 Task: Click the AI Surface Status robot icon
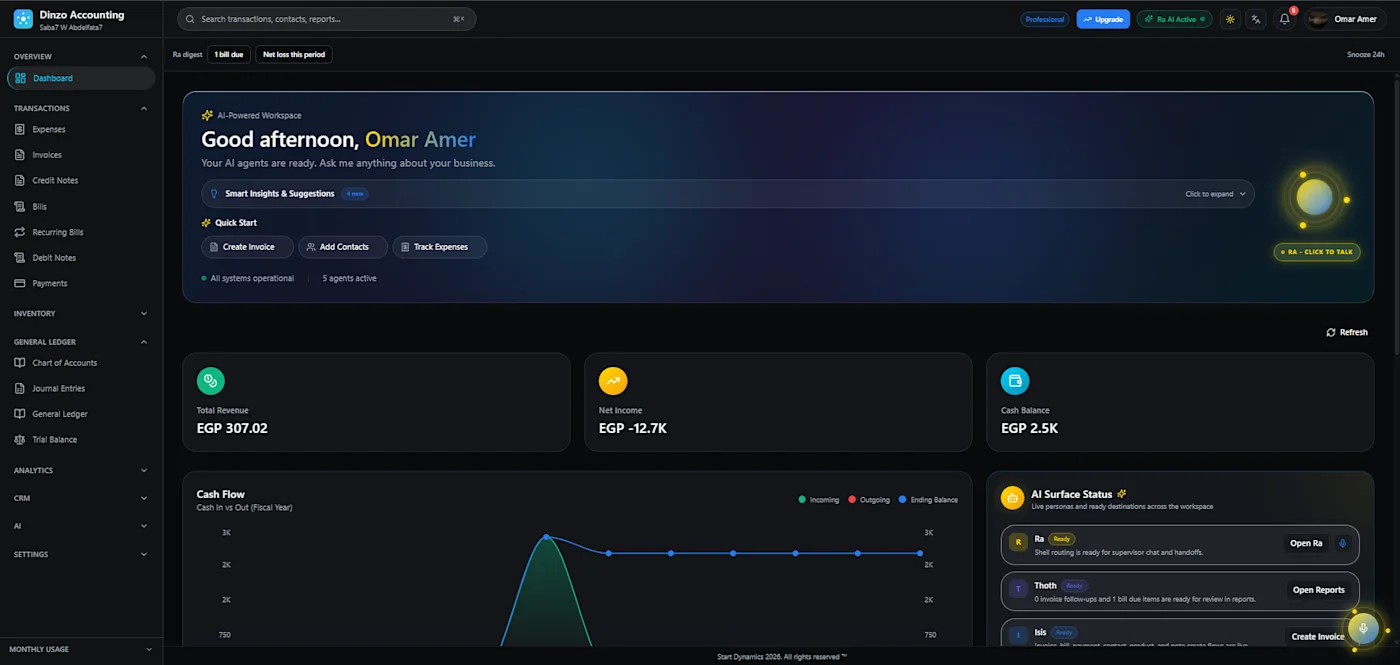1013,497
